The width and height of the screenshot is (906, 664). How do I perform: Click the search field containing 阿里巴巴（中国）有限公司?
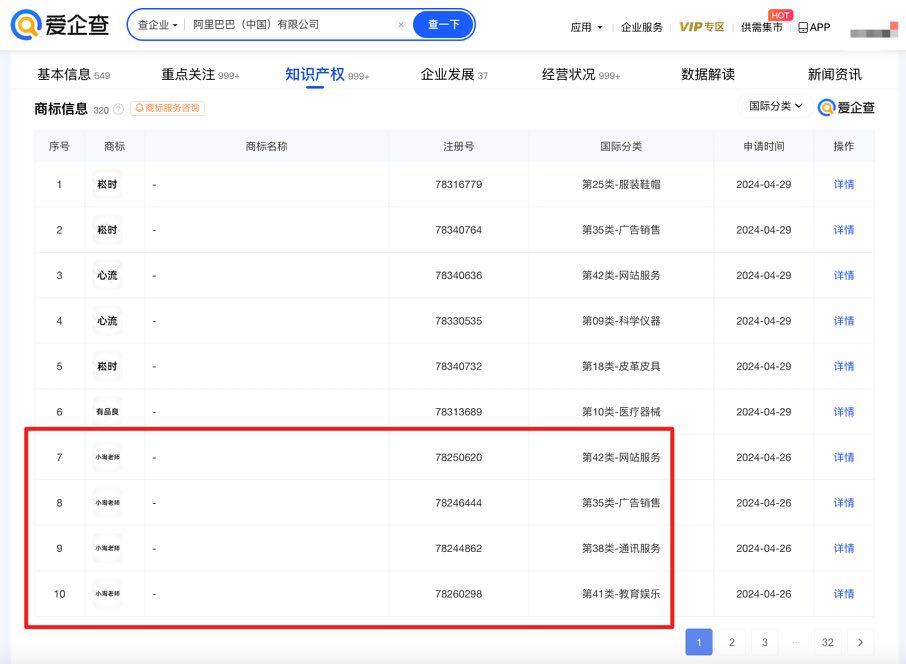click(292, 25)
